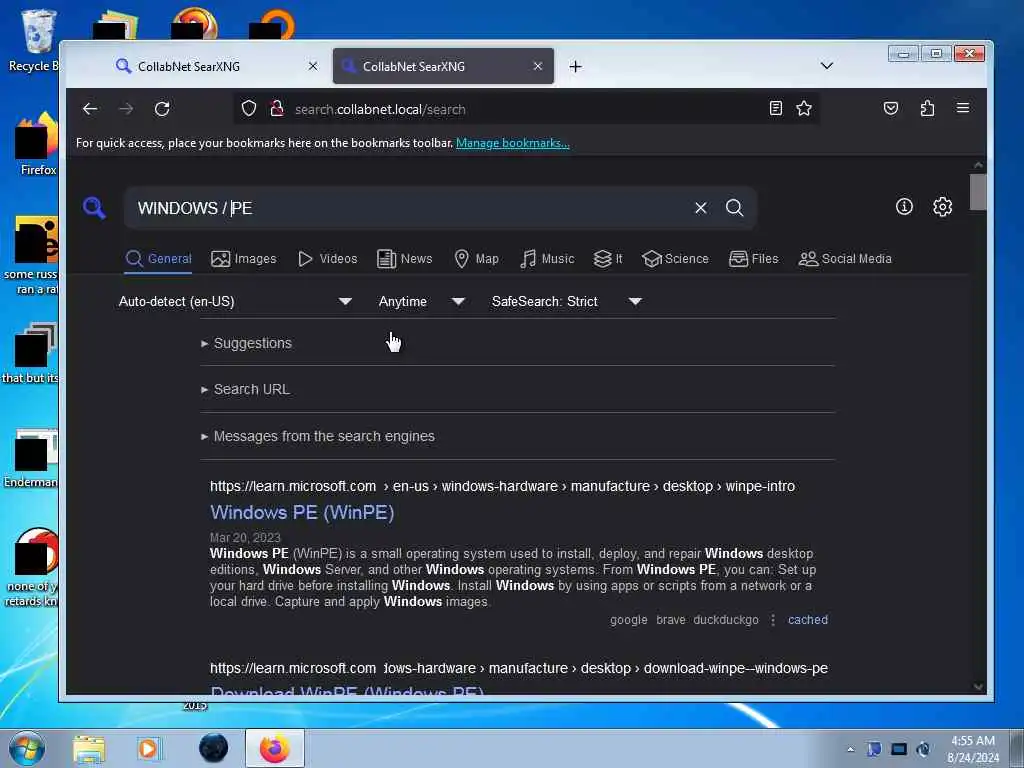Reload the page with the refresh icon

click(x=162, y=109)
